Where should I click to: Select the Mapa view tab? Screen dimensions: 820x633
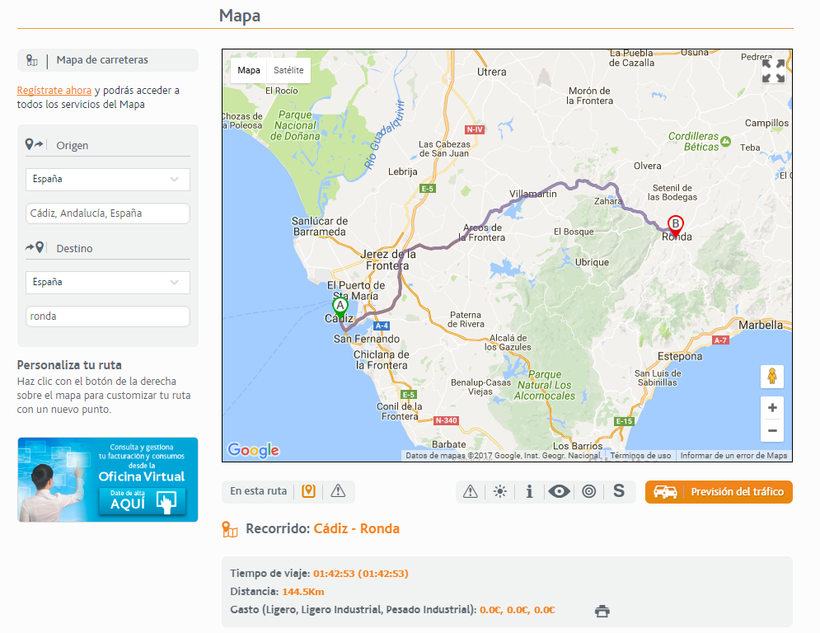pyautogui.click(x=249, y=70)
